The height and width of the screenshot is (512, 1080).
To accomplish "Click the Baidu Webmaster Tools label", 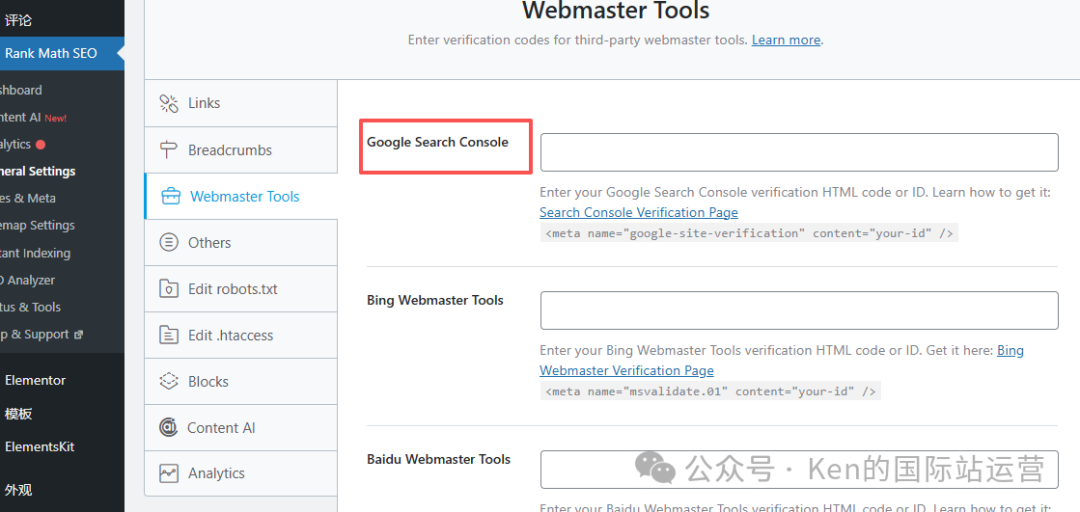I will (439, 459).
